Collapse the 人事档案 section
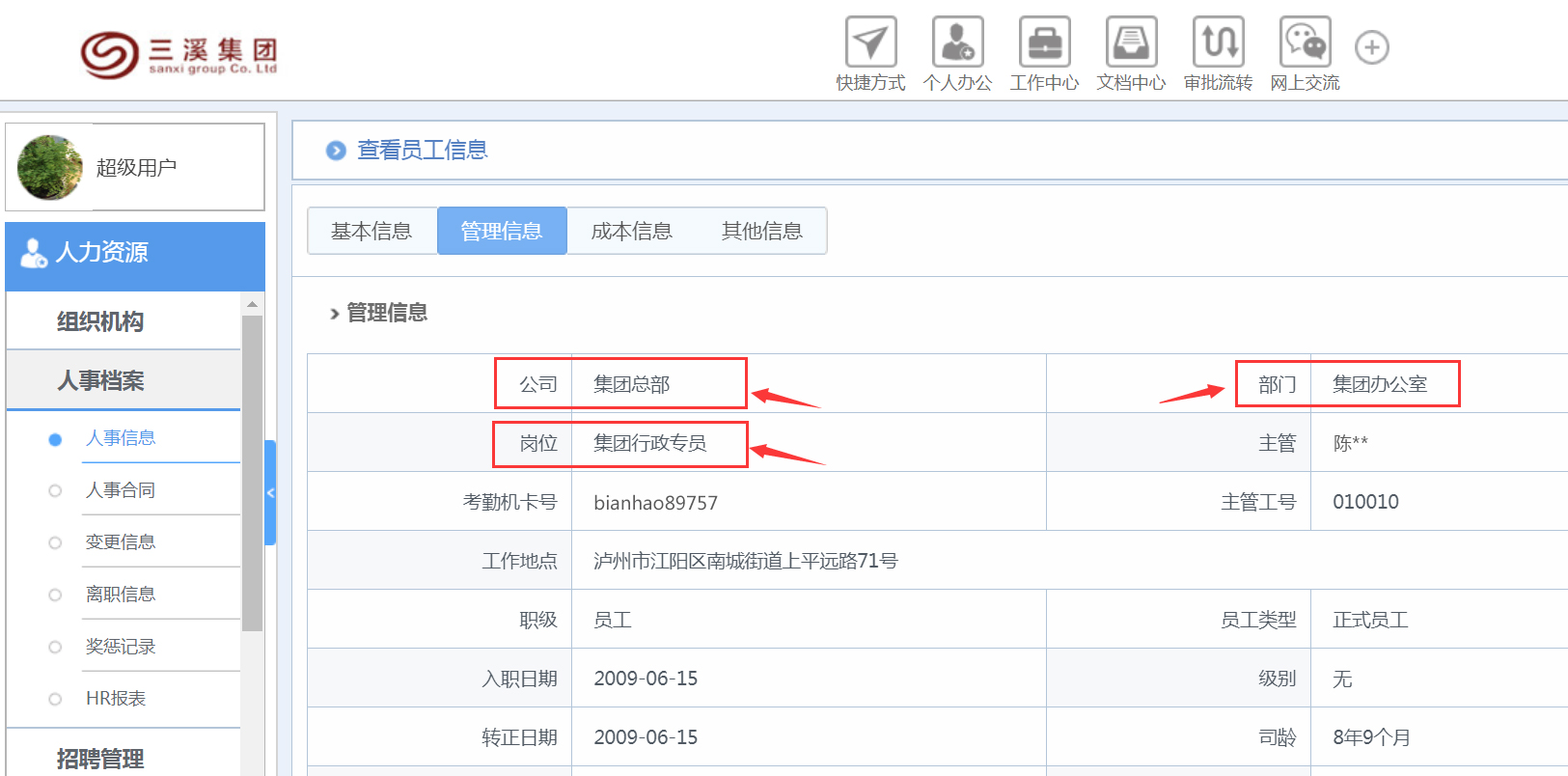This screenshot has width=1568, height=776. pos(124,380)
